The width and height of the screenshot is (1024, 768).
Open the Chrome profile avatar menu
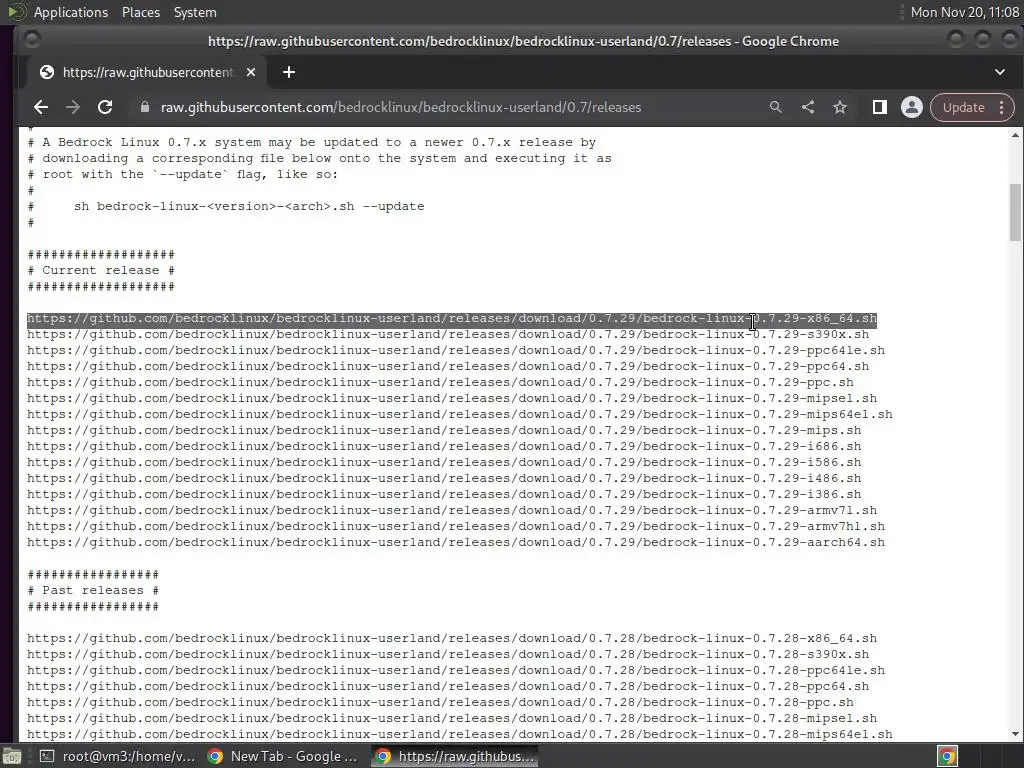[x=912, y=107]
